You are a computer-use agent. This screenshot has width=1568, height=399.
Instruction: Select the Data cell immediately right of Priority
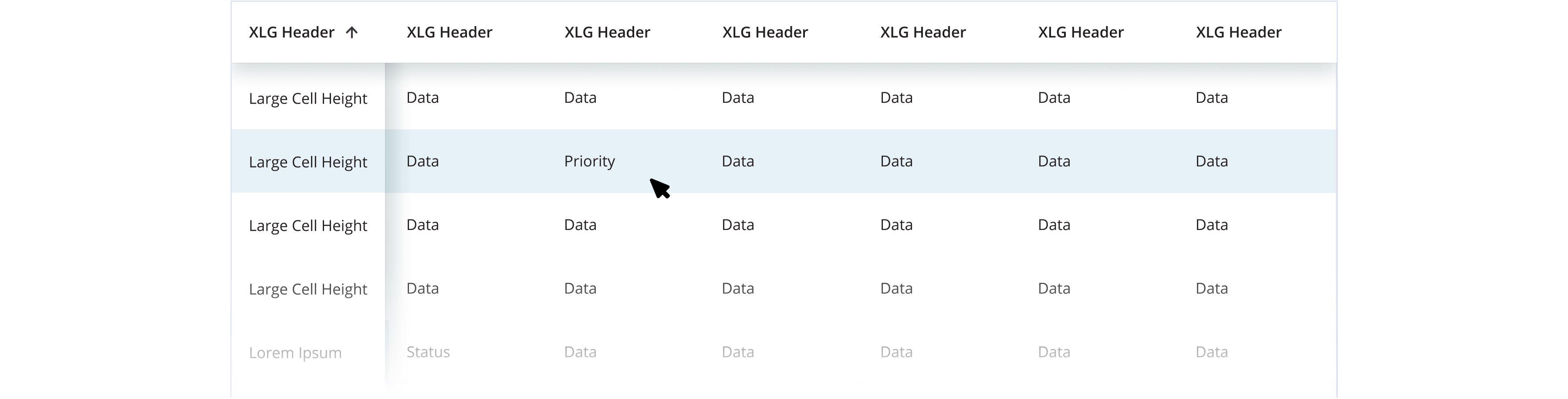tap(738, 162)
